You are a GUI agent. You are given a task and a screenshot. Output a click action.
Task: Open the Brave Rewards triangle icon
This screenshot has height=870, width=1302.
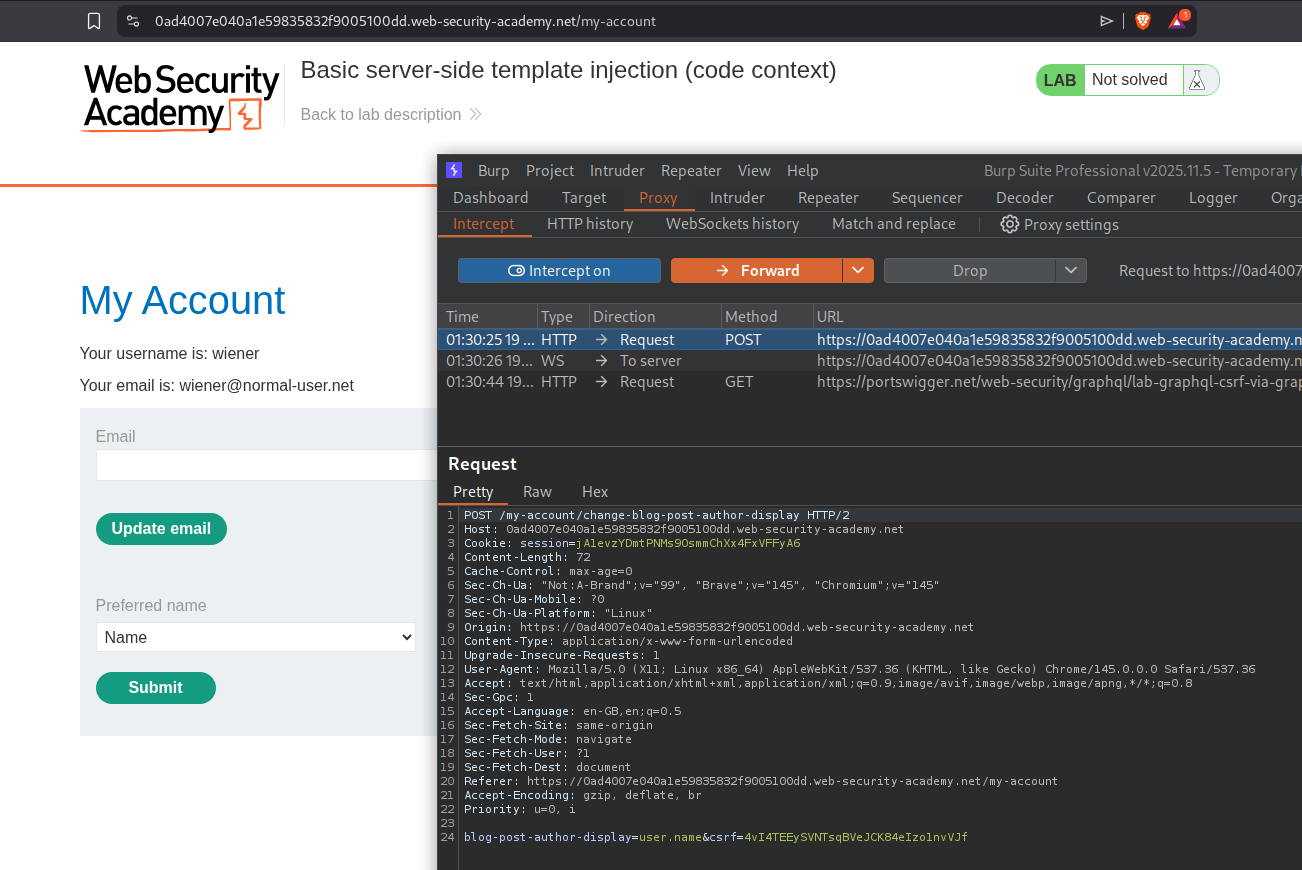click(1177, 21)
